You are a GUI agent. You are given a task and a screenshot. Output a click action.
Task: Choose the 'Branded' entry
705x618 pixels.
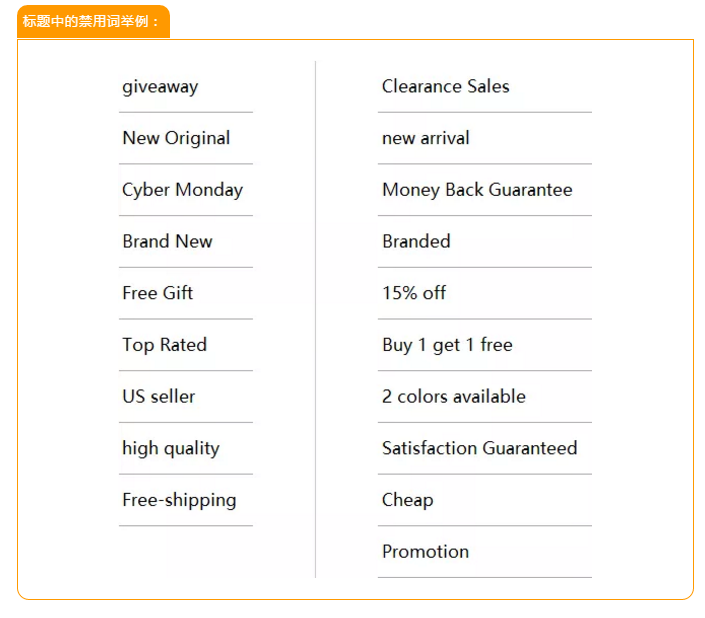tap(416, 241)
